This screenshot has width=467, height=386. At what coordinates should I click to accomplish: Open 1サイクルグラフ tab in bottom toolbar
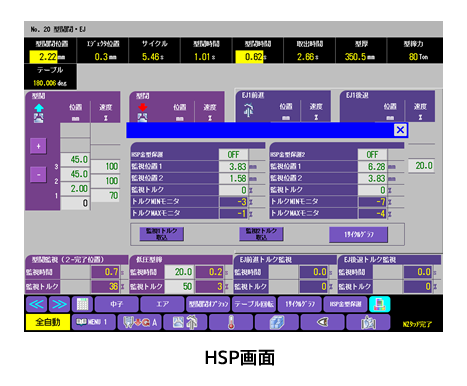tap(300, 304)
